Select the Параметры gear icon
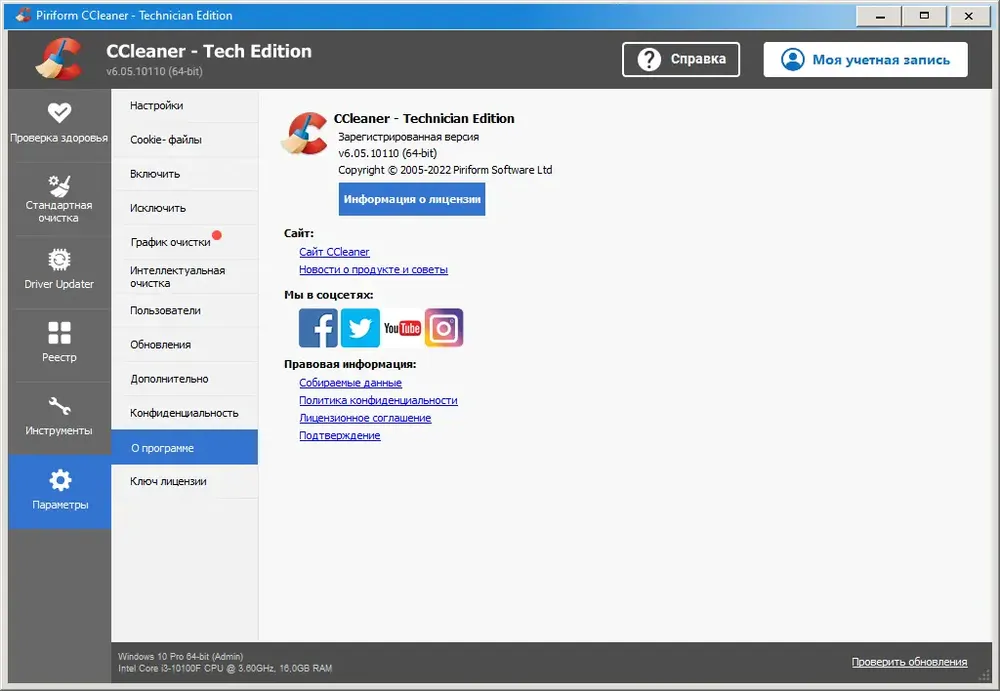1000x691 pixels. click(60, 480)
